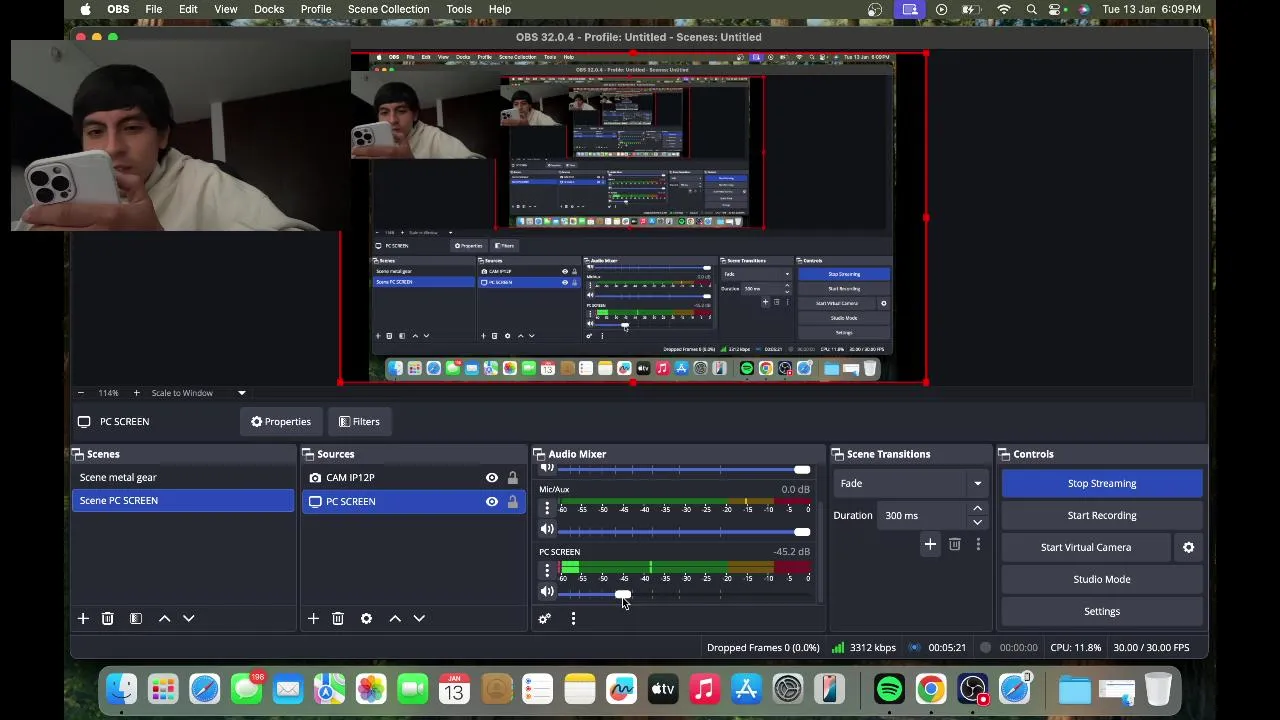Open Spotify from the dock
The image size is (1280, 720).
coord(889,689)
